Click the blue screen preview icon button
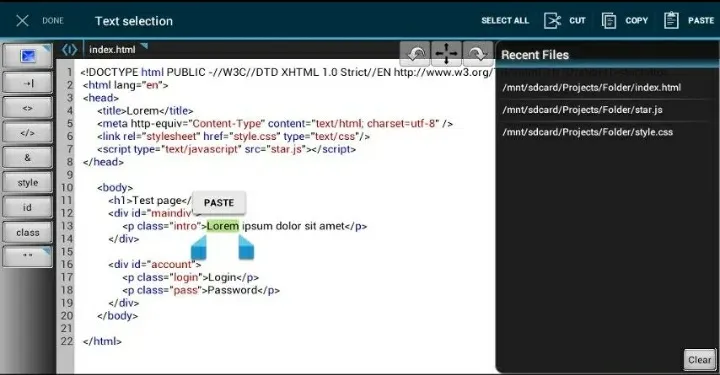Viewport: 720px width, 375px height. (x=28, y=56)
